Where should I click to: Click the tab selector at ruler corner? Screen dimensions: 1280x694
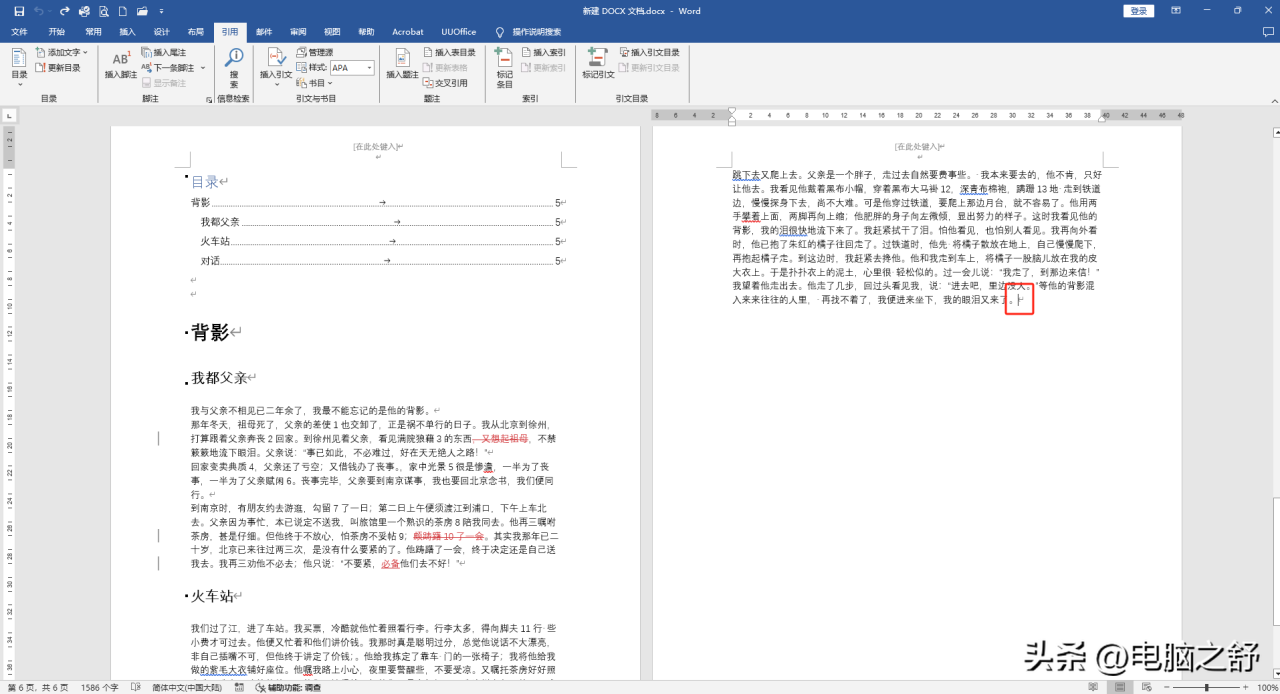9,116
